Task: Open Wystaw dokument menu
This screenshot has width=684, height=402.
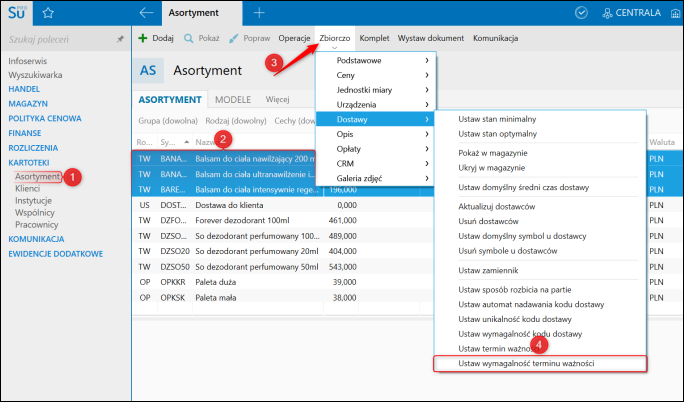Action: coord(431,38)
